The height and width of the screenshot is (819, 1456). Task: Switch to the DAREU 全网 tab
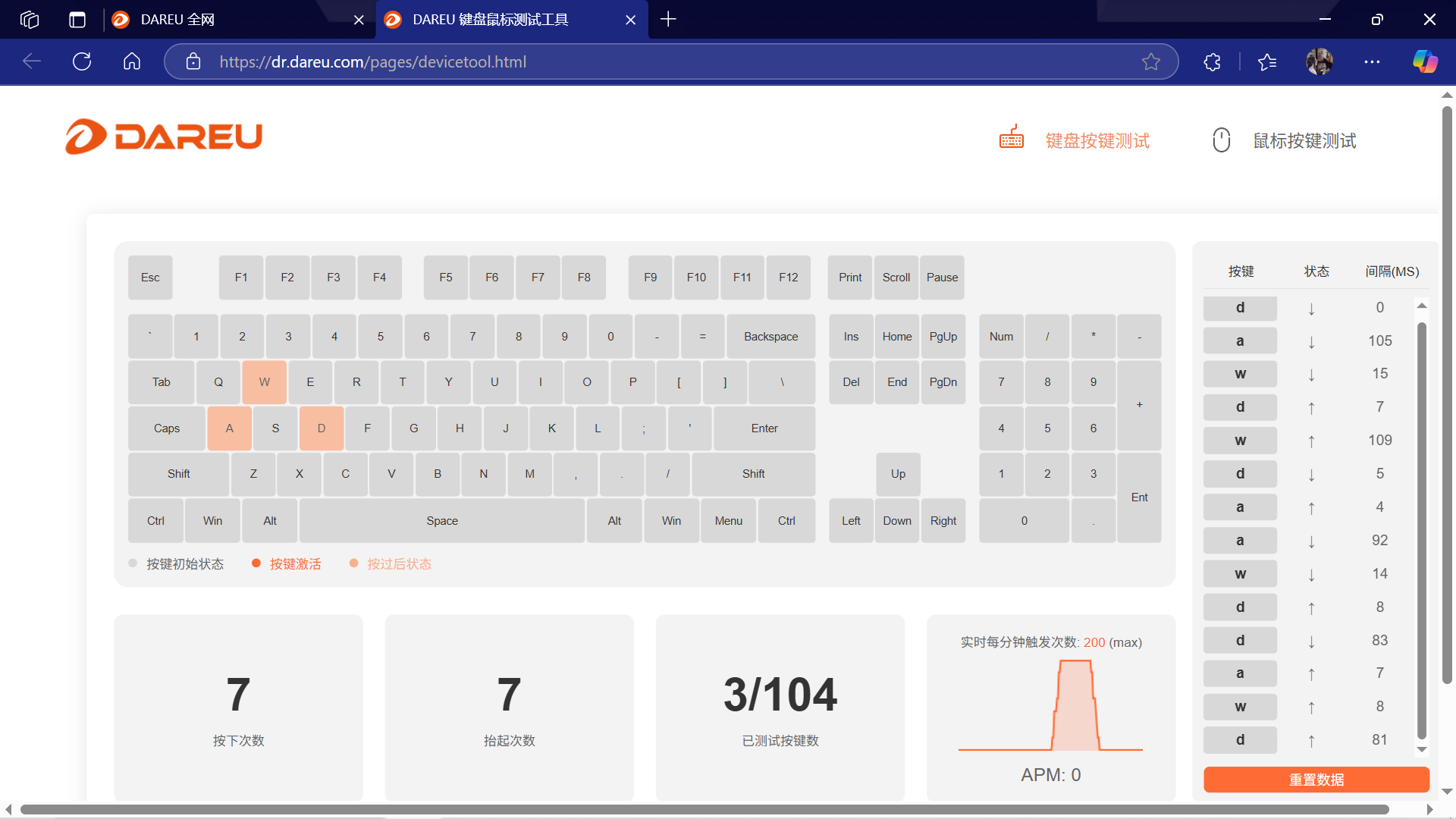tap(239, 20)
